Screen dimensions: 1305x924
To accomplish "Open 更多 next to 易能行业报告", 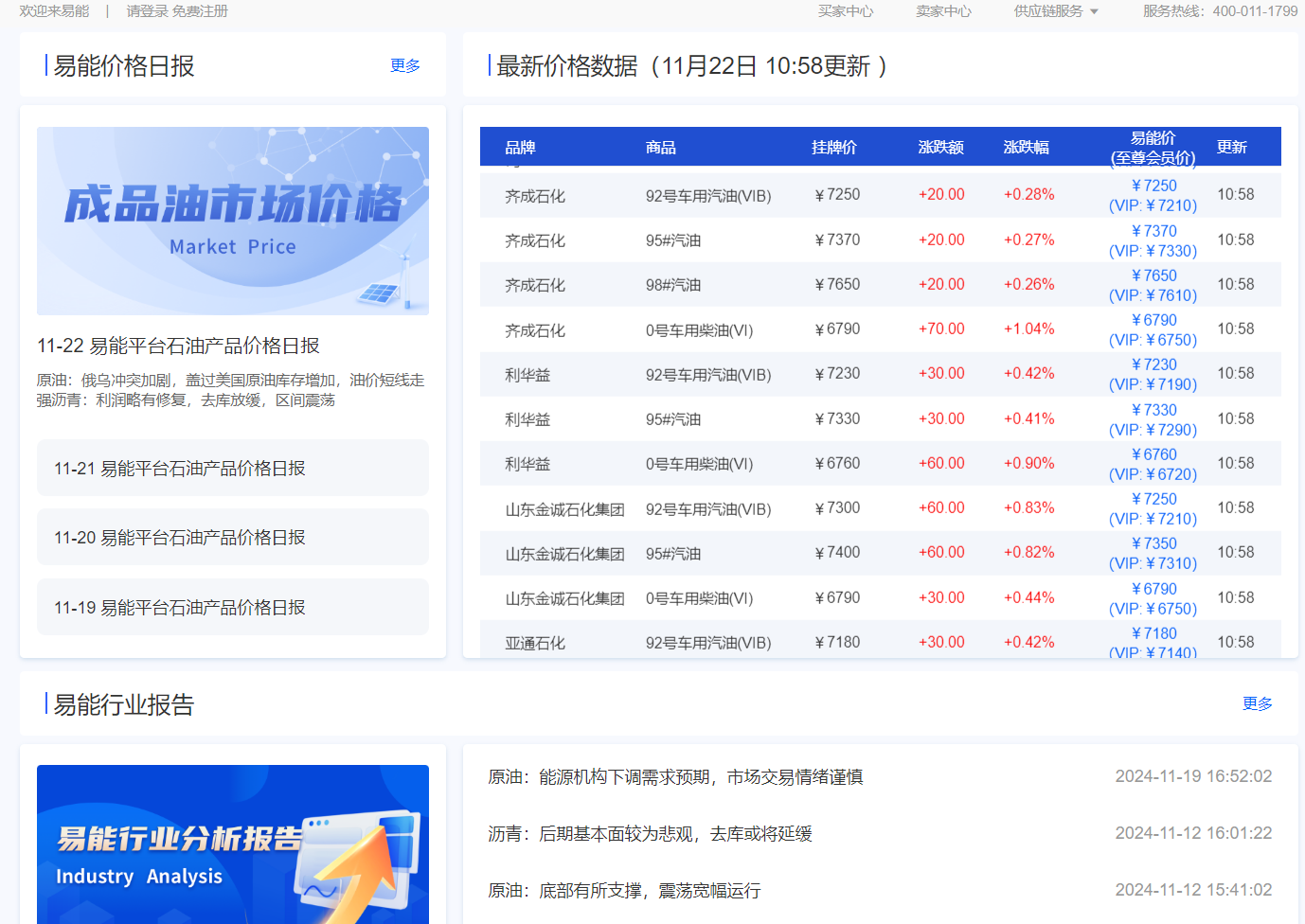I will 1258,703.
